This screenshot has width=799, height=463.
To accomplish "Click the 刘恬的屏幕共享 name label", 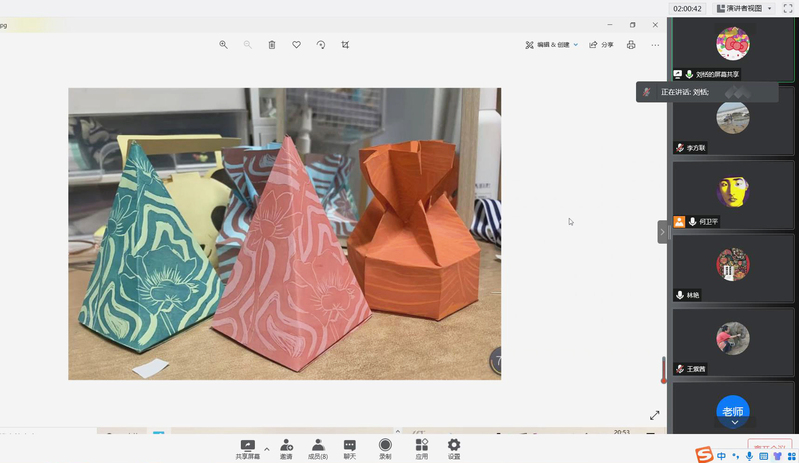I will pos(717,74).
